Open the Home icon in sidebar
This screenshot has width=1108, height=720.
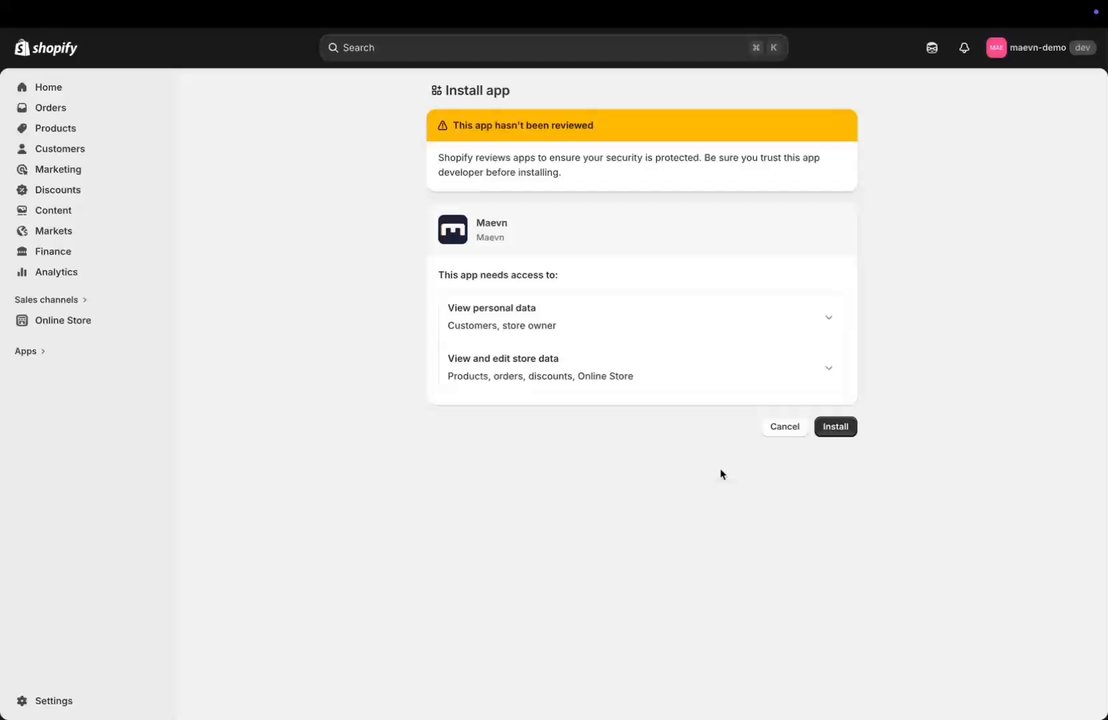[22, 87]
